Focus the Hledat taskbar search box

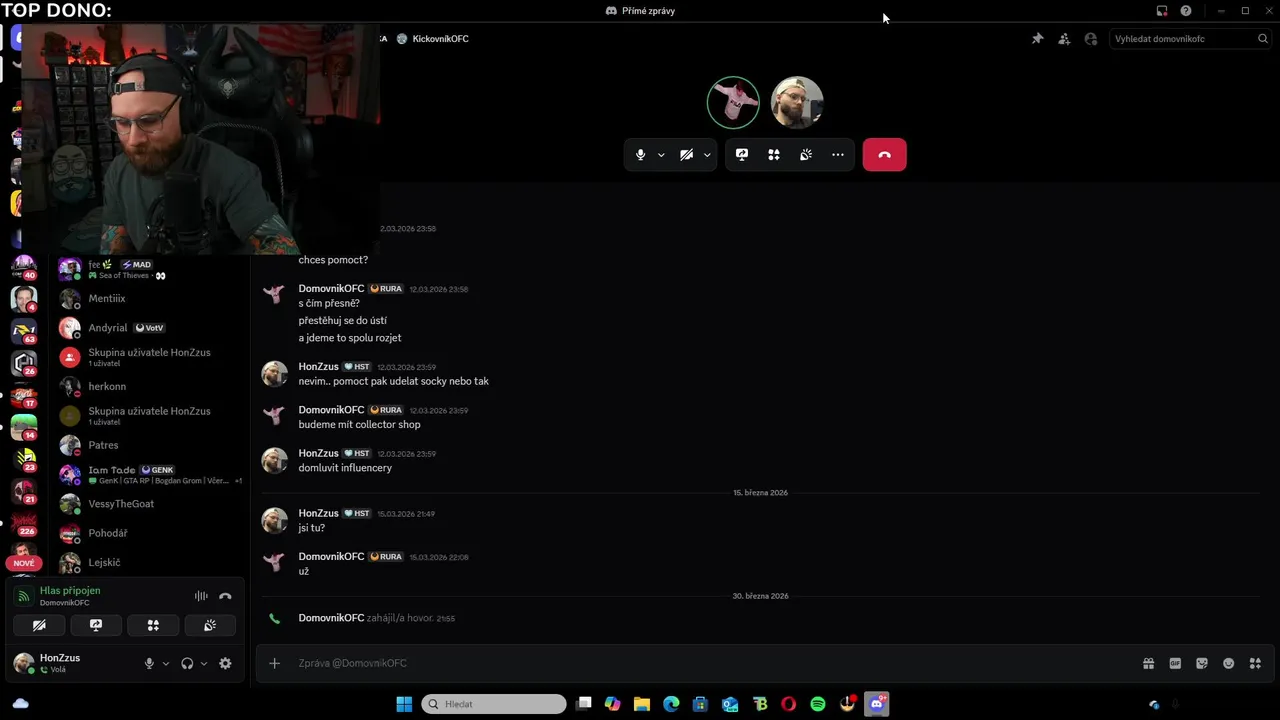[494, 704]
